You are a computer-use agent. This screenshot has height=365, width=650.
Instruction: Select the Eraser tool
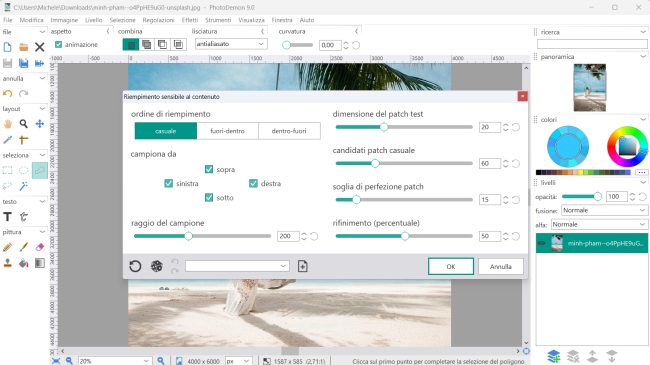[39, 247]
